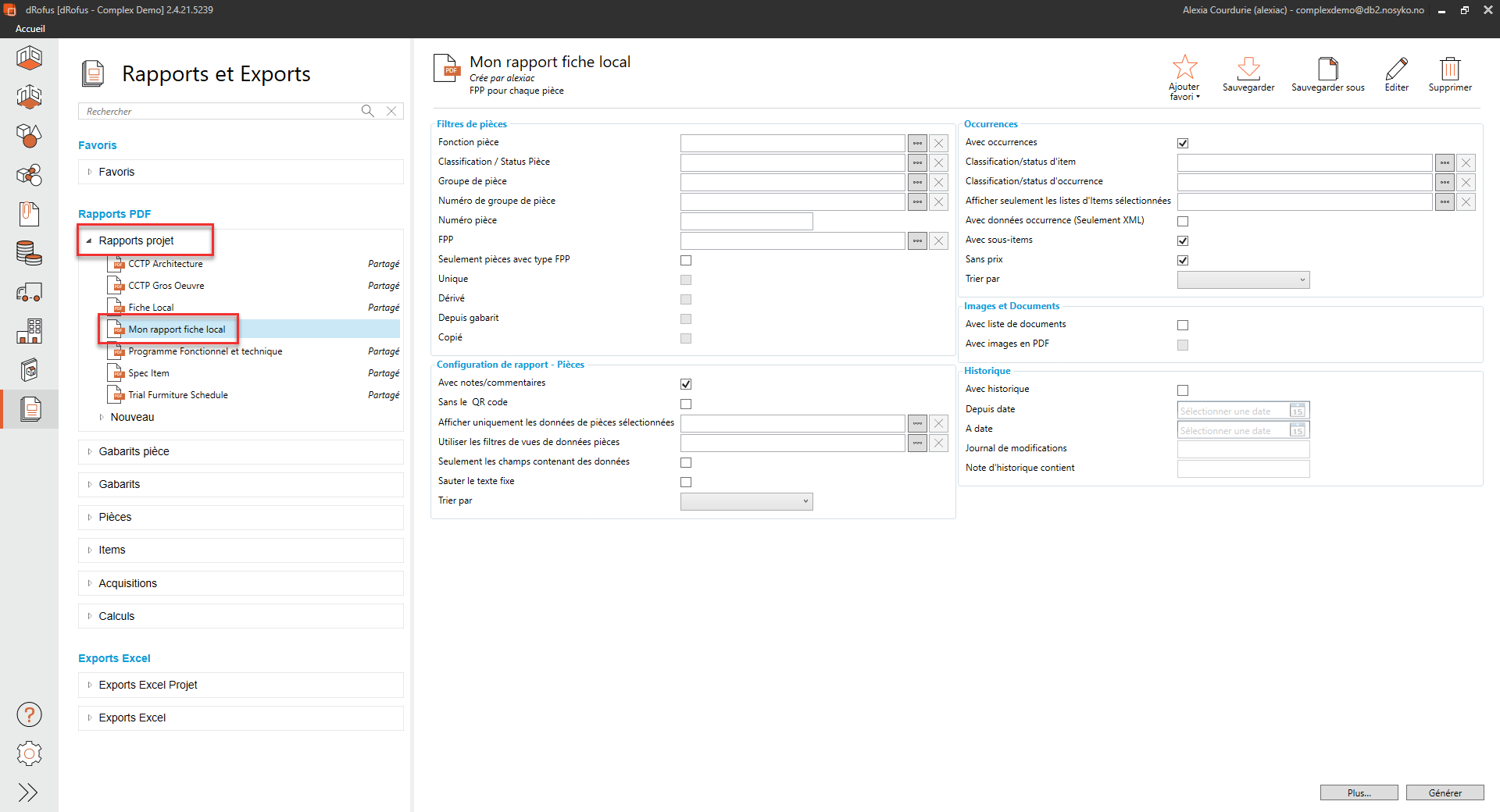Expand sidebar with double chevron icon
1500x812 pixels.
tap(28, 792)
